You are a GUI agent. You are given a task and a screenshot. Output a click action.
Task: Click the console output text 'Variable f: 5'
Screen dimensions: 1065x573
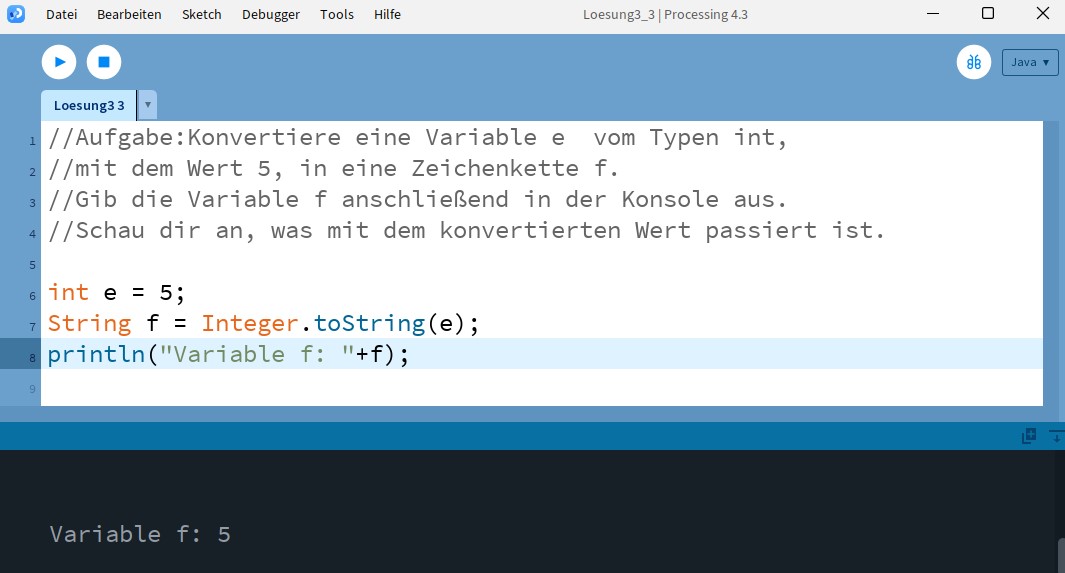(140, 534)
